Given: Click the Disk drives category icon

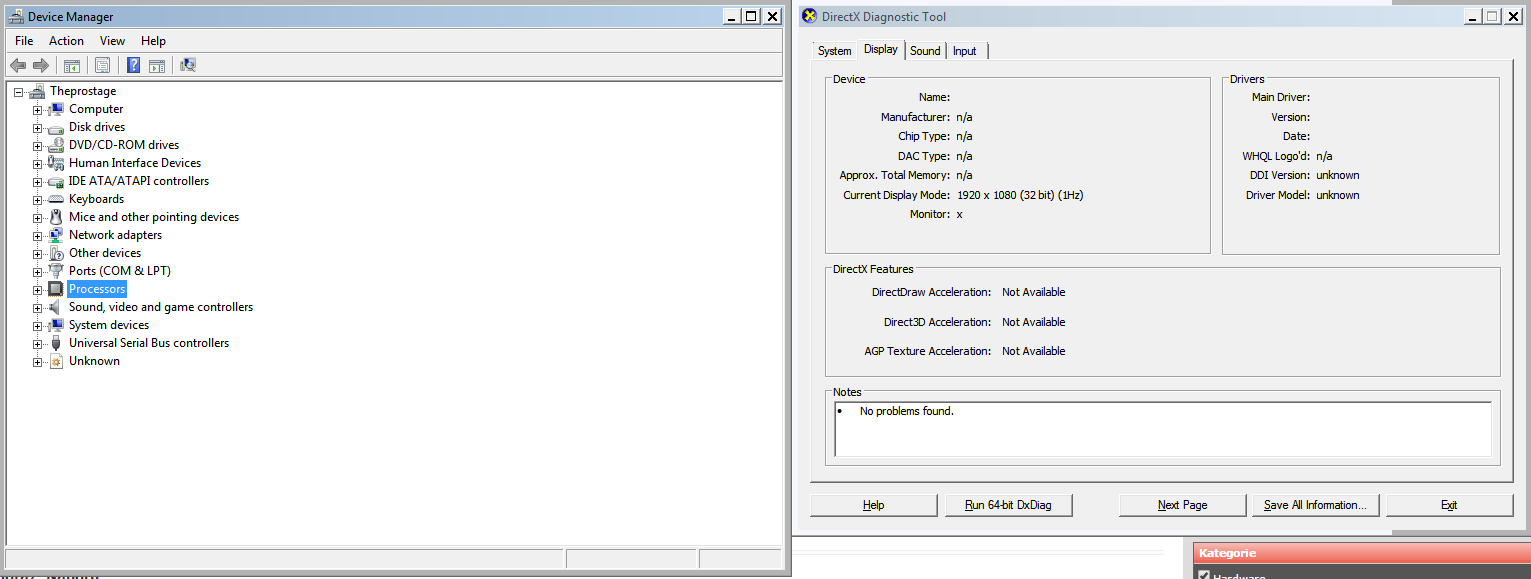Looking at the screenshot, I should (56, 127).
